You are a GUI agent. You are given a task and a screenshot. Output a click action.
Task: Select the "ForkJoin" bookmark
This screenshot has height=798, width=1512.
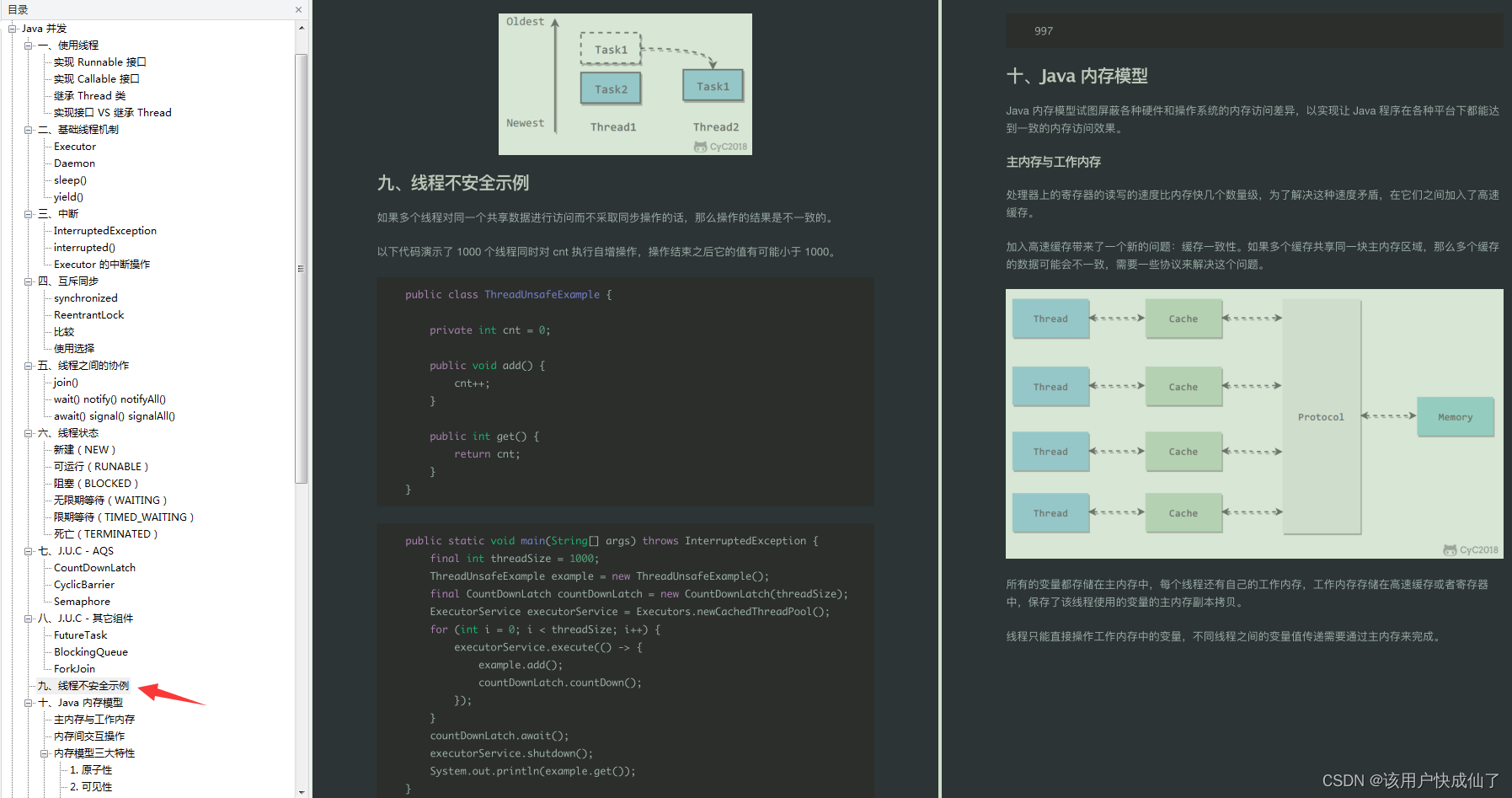click(x=74, y=668)
